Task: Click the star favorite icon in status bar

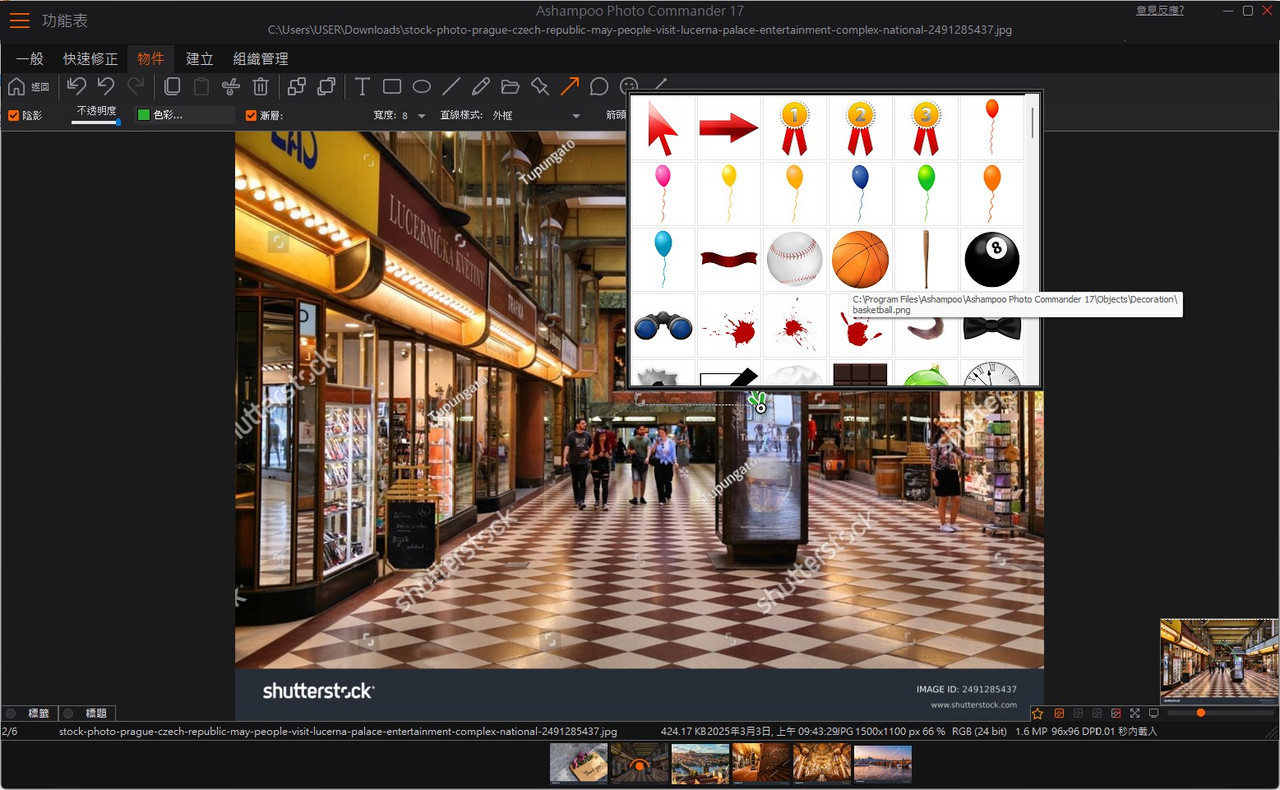Action: (x=1038, y=713)
